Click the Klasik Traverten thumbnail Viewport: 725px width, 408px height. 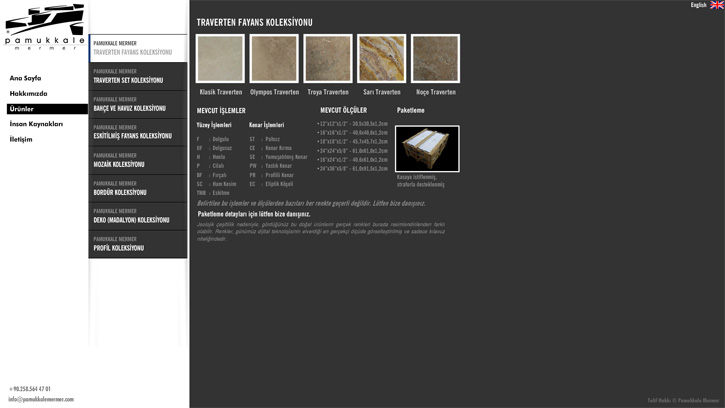(x=220, y=59)
